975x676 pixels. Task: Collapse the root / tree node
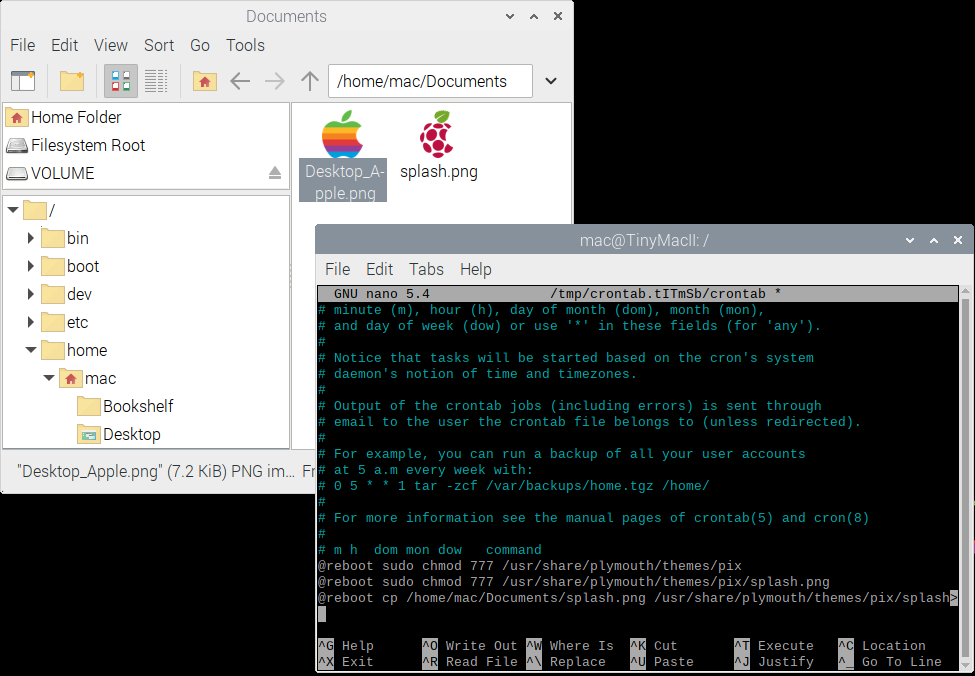point(13,210)
